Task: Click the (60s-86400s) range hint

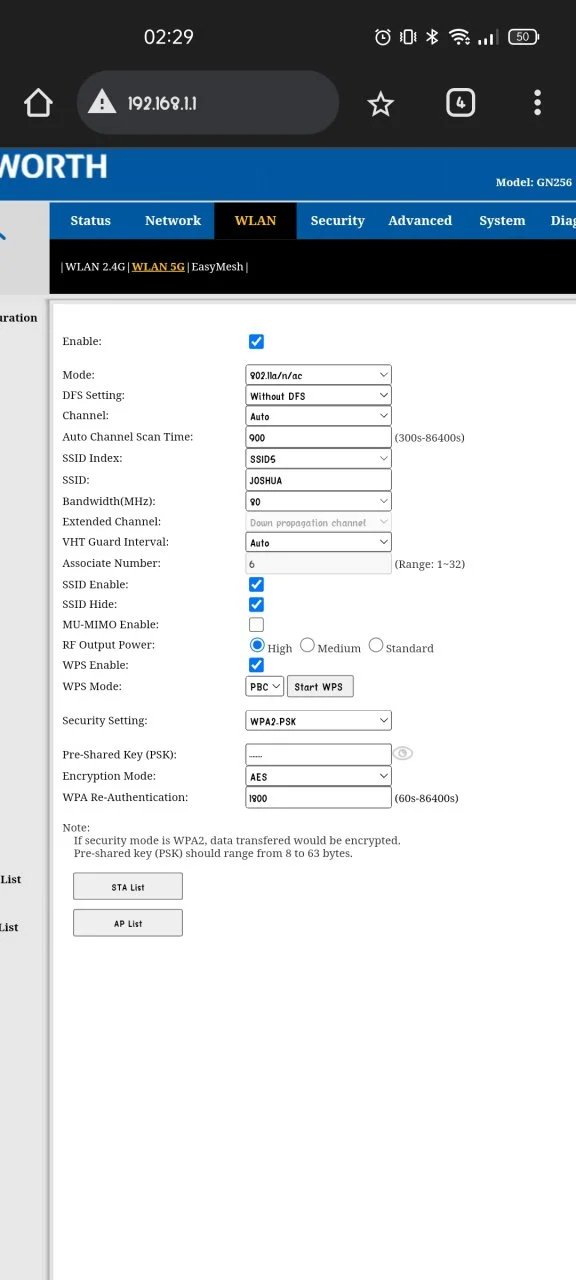Action: point(426,798)
